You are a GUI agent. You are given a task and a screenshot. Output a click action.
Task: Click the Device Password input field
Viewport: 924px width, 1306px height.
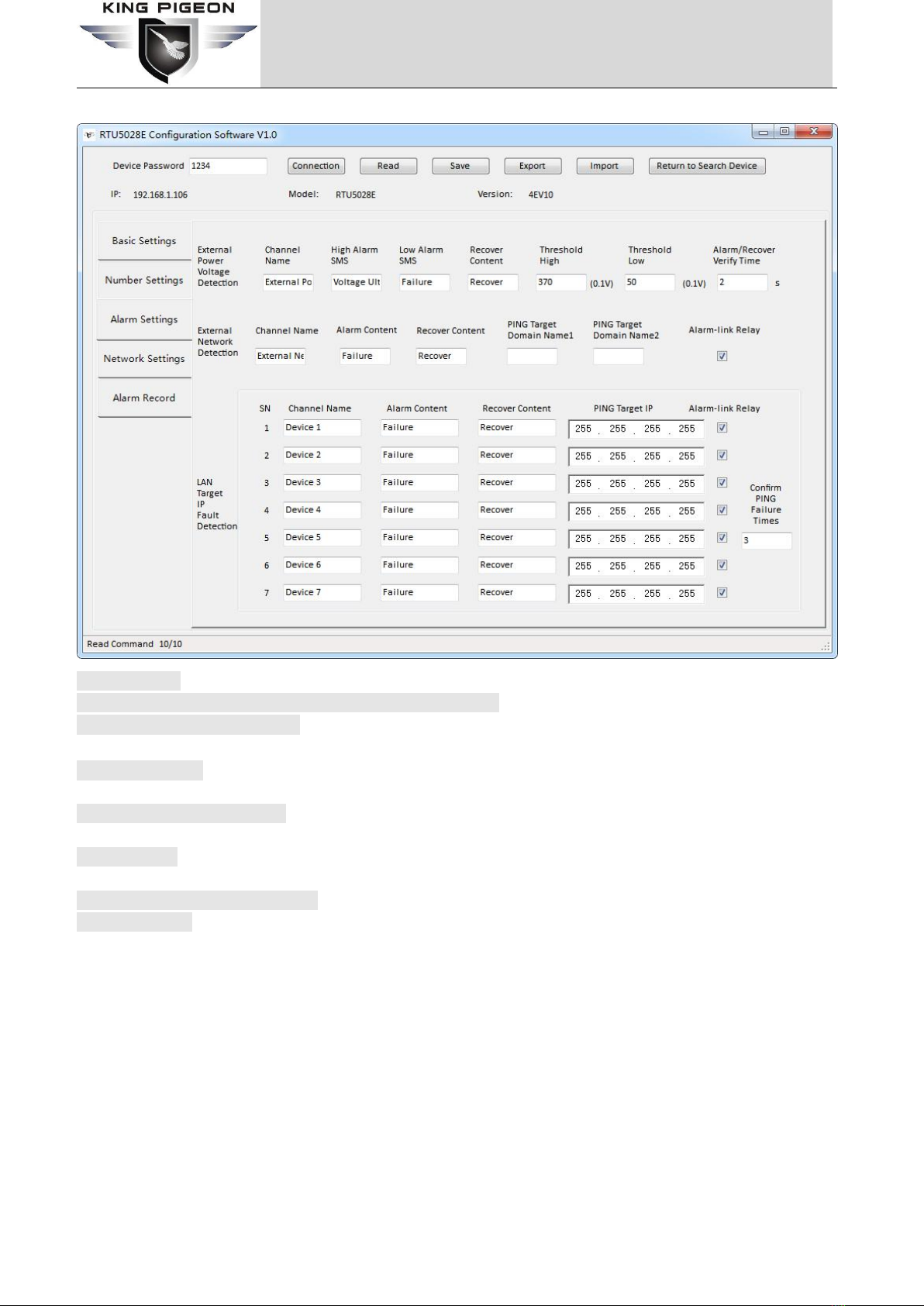228,166
